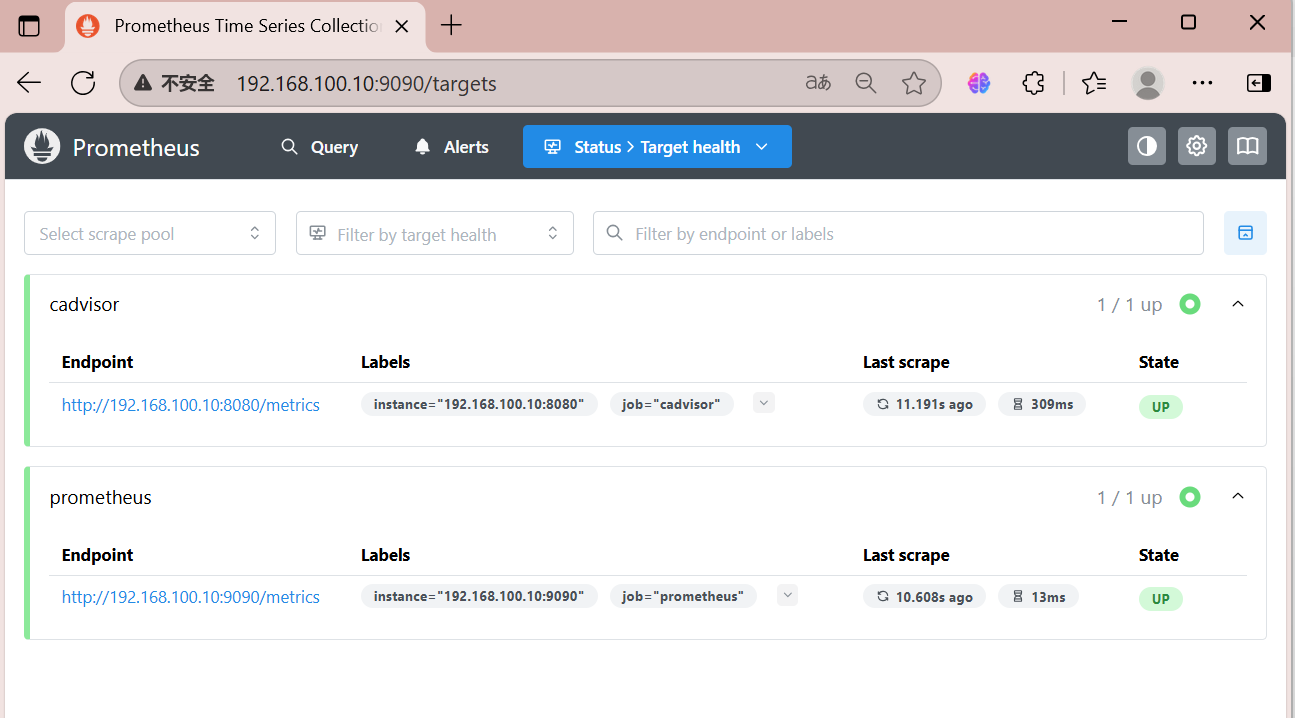Toggle the light/dark theme icon
This screenshot has height=718, width=1295.
[x=1147, y=147]
